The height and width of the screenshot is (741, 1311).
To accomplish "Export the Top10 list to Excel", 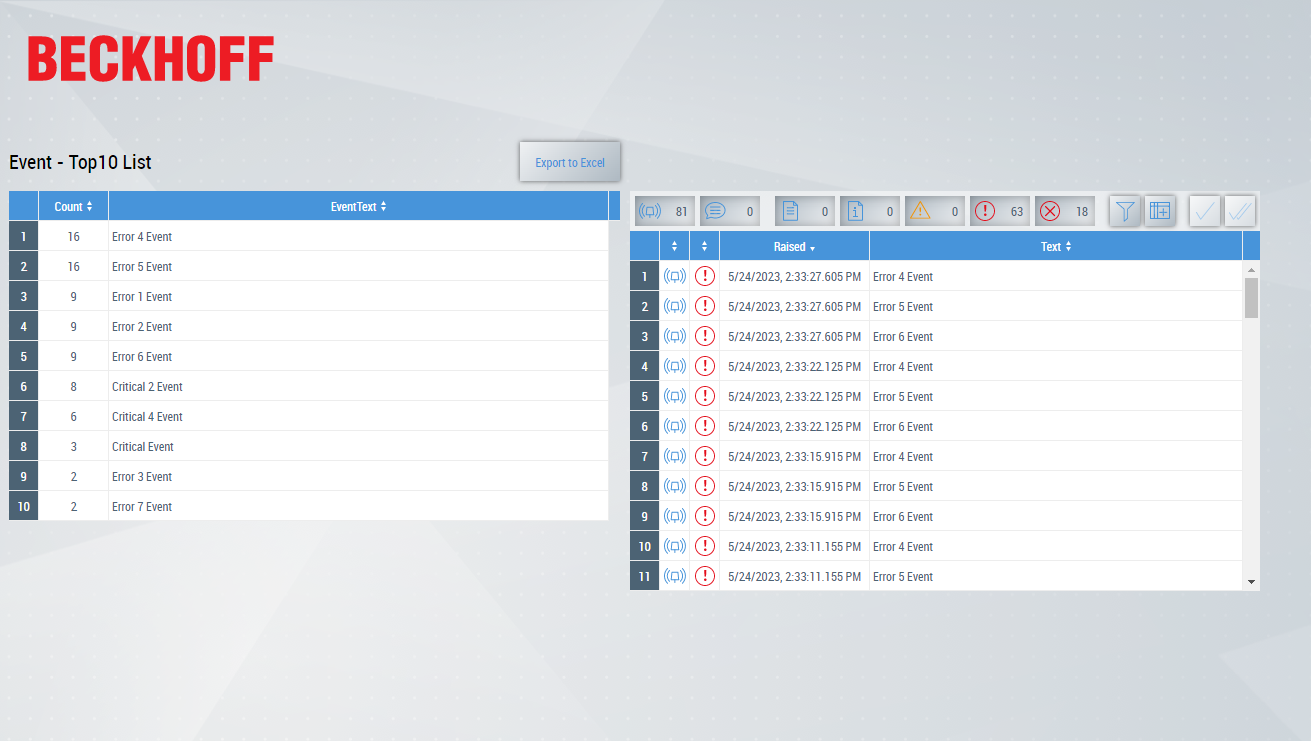I will tap(570, 162).
